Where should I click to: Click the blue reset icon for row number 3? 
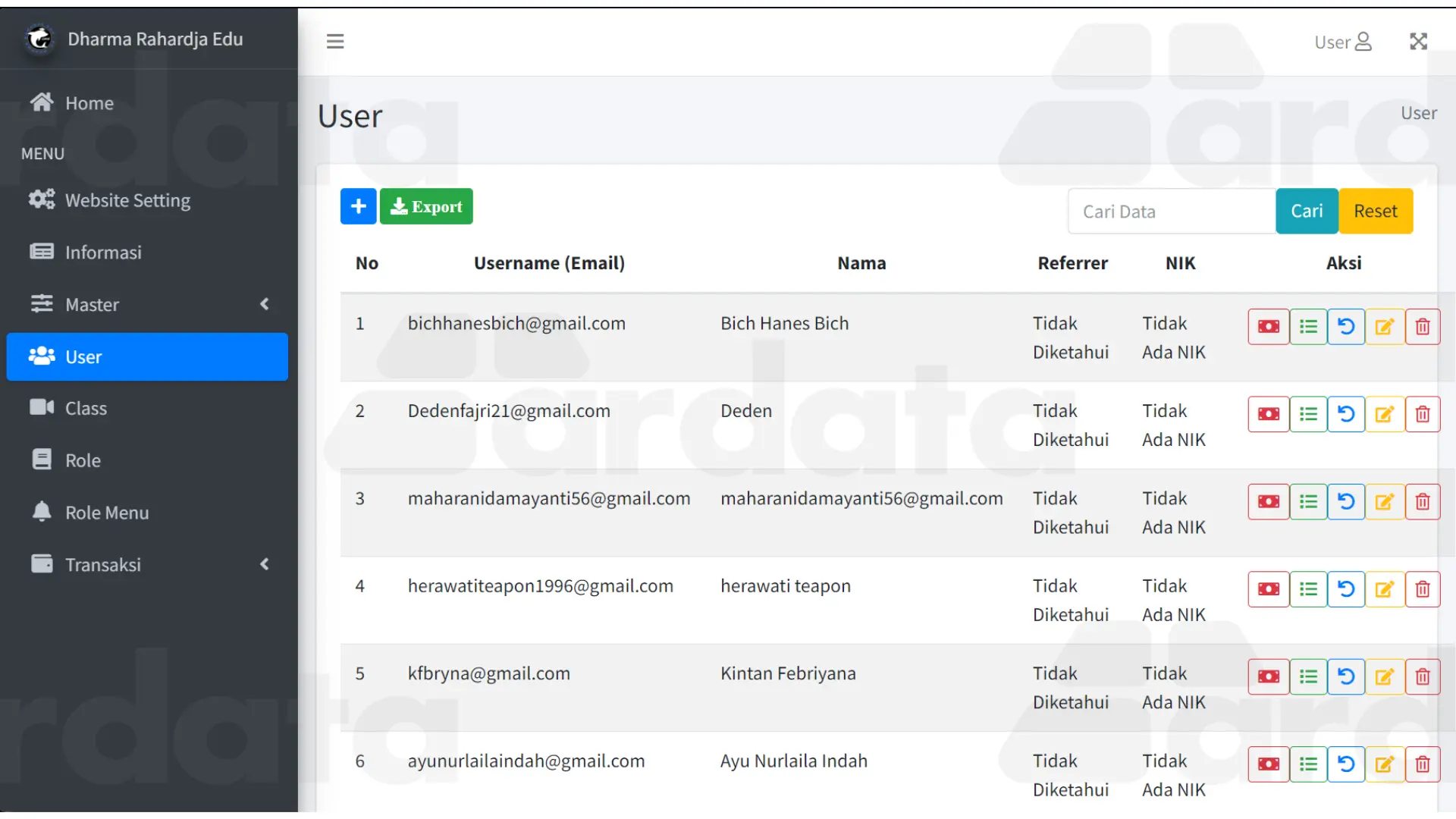point(1346,502)
